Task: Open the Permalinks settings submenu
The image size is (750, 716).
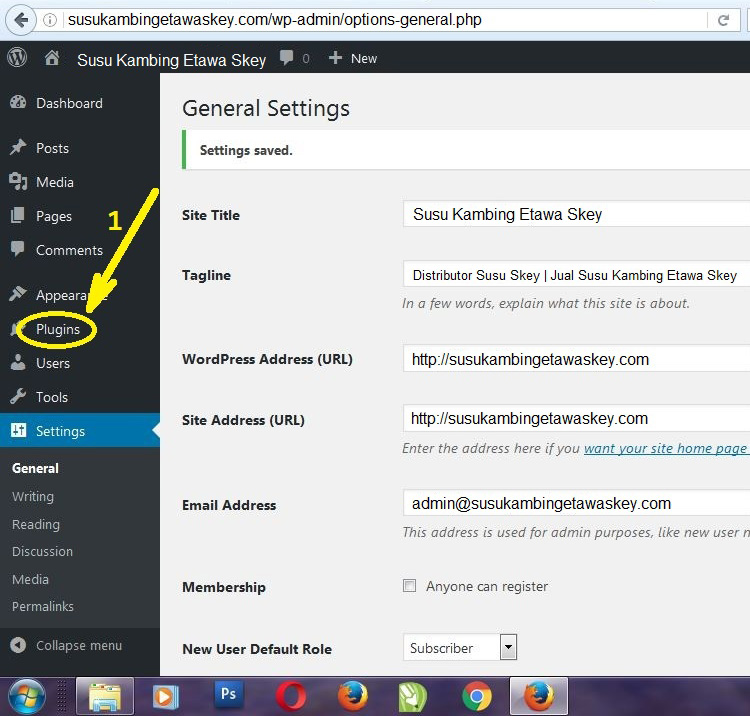Action: pos(43,606)
